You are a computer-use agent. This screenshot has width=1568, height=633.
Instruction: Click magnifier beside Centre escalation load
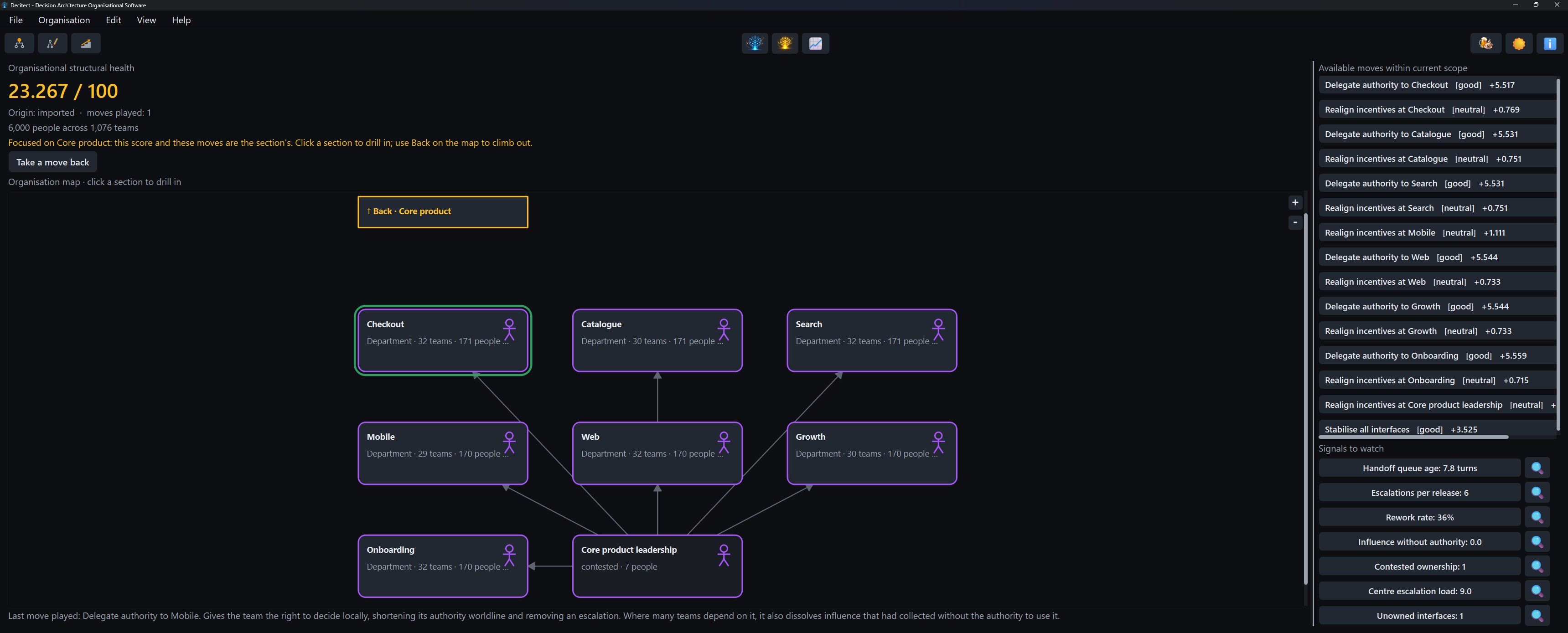click(x=1537, y=591)
